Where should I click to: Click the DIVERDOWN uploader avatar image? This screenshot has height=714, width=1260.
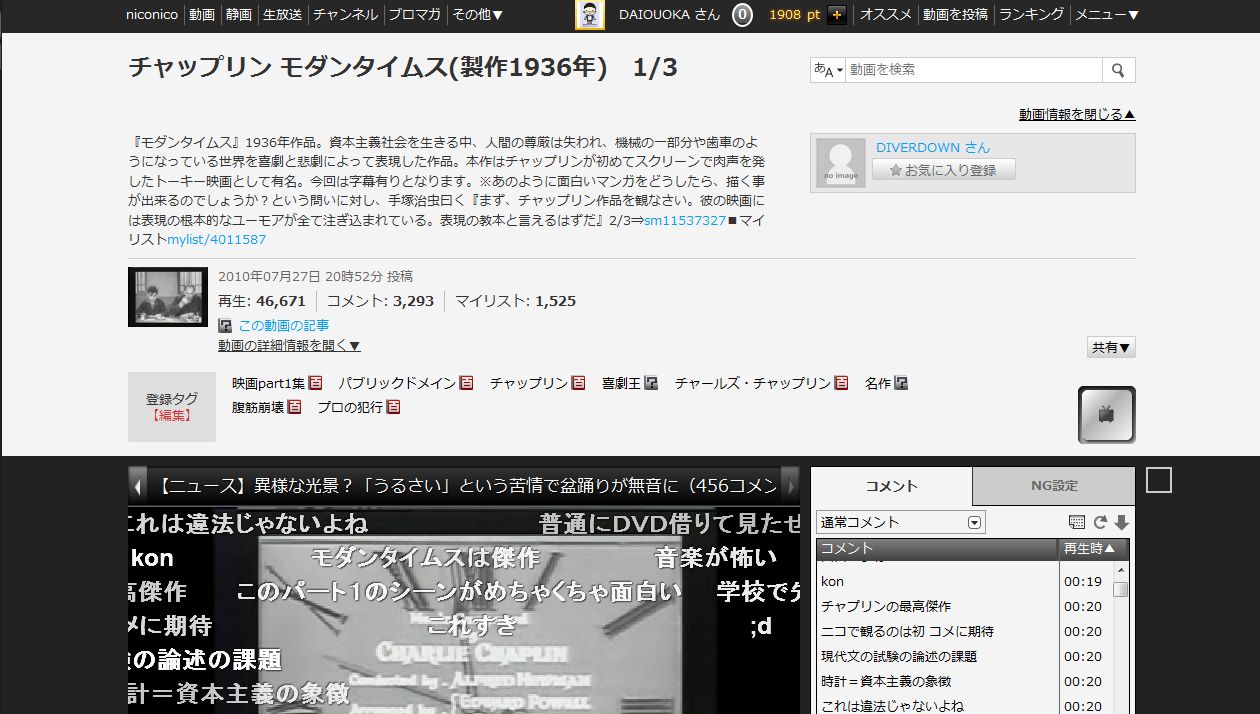[841, 163]
